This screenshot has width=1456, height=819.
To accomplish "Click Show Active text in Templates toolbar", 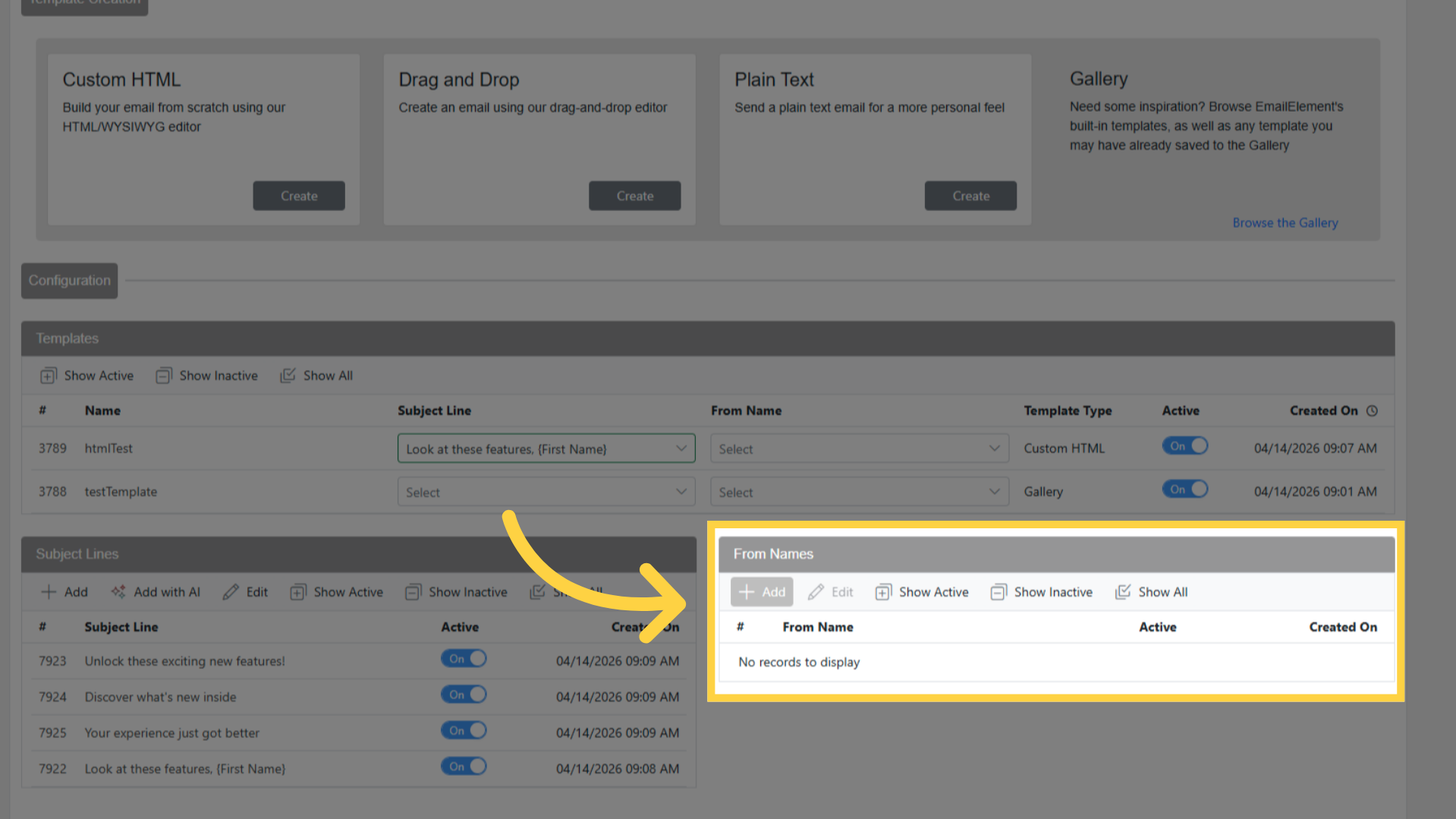I will click(x=99, y=376).
